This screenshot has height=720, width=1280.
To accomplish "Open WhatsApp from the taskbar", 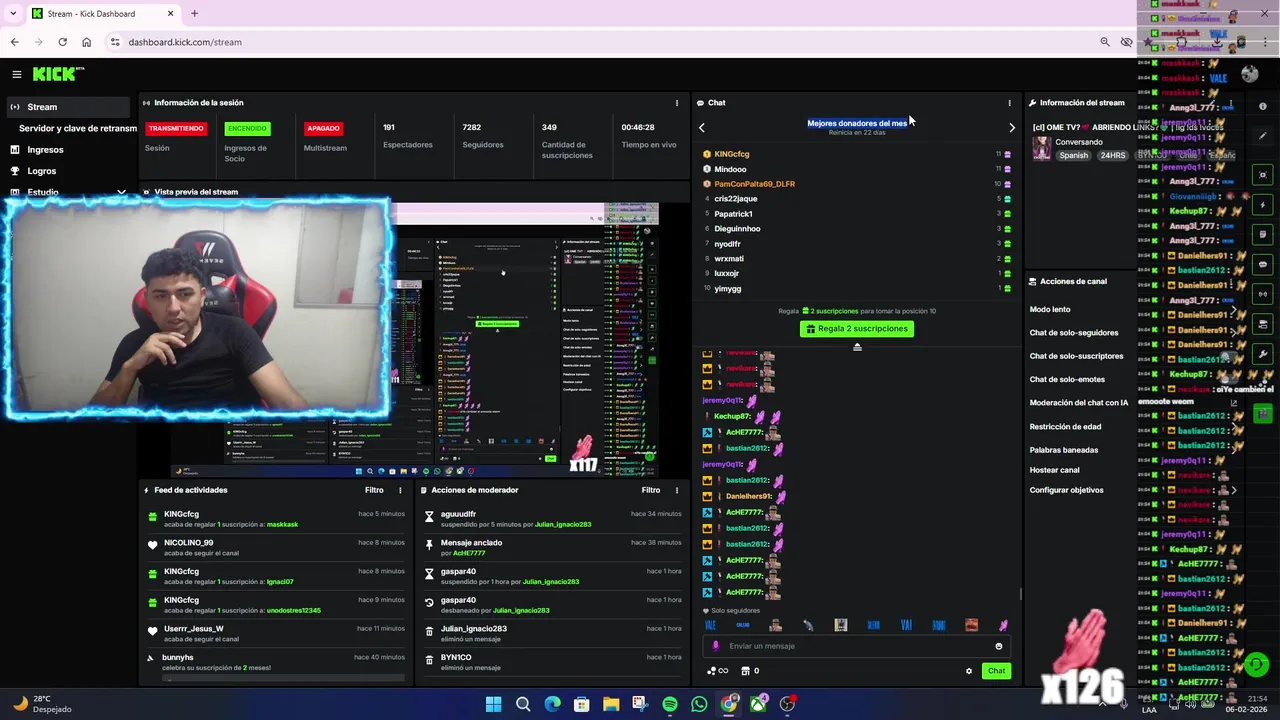I will click(699, 704).
